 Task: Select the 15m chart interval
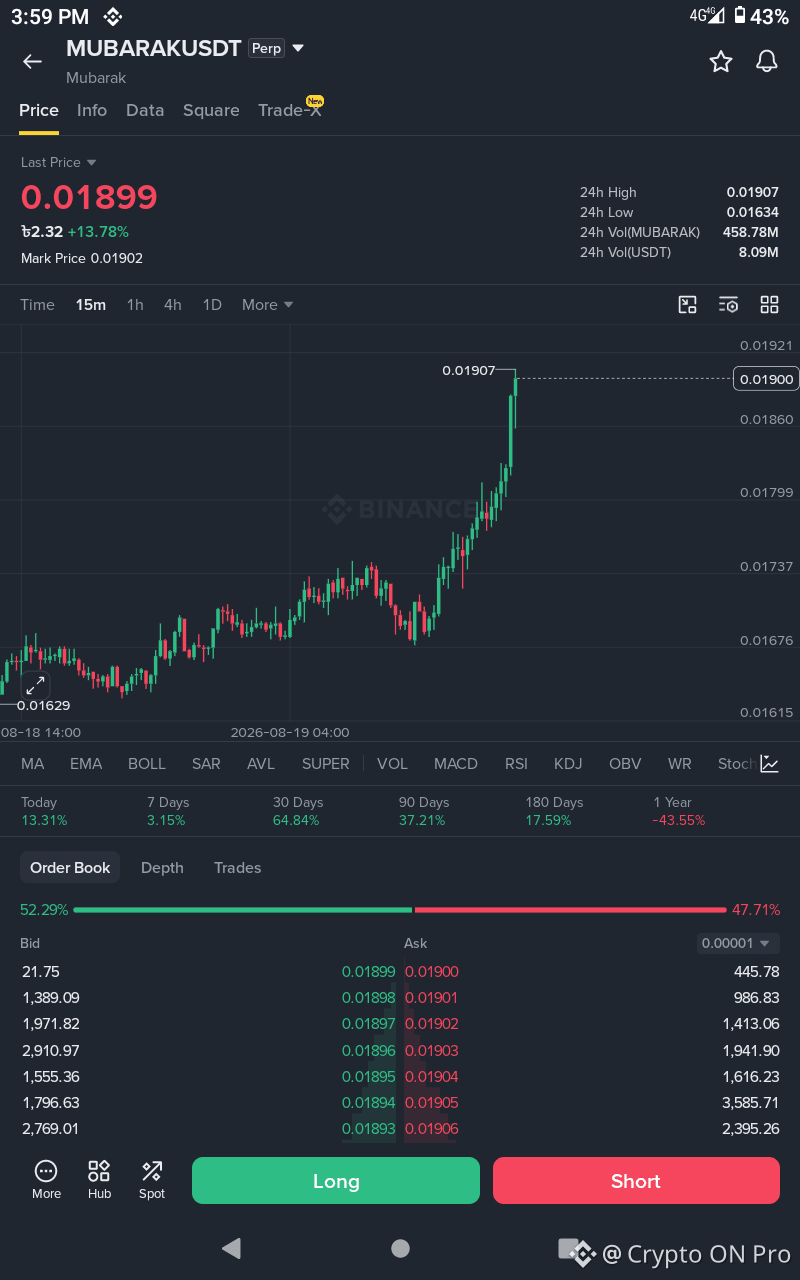pyautogui.click(x=91, y=305)
